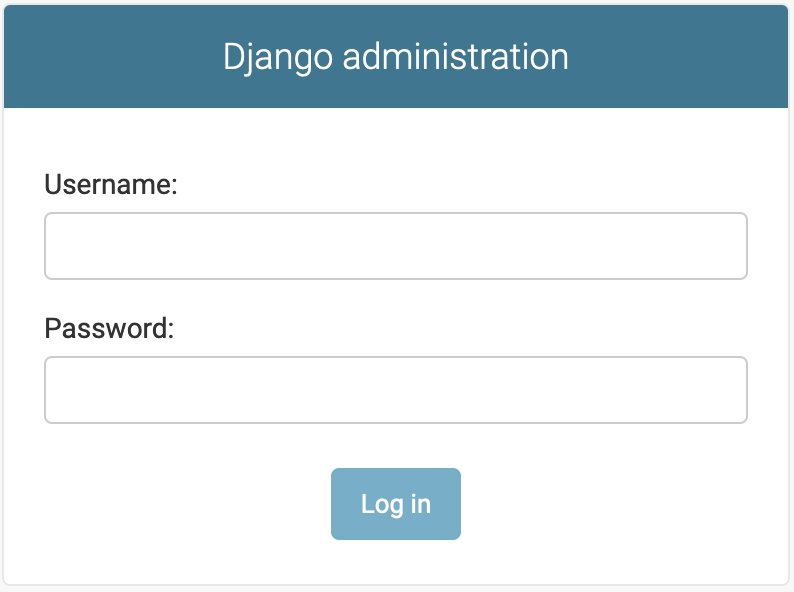Select the text box below Password
Image resolution: width=794 pixels, height=592 pixels.
(x=395, y=390)
